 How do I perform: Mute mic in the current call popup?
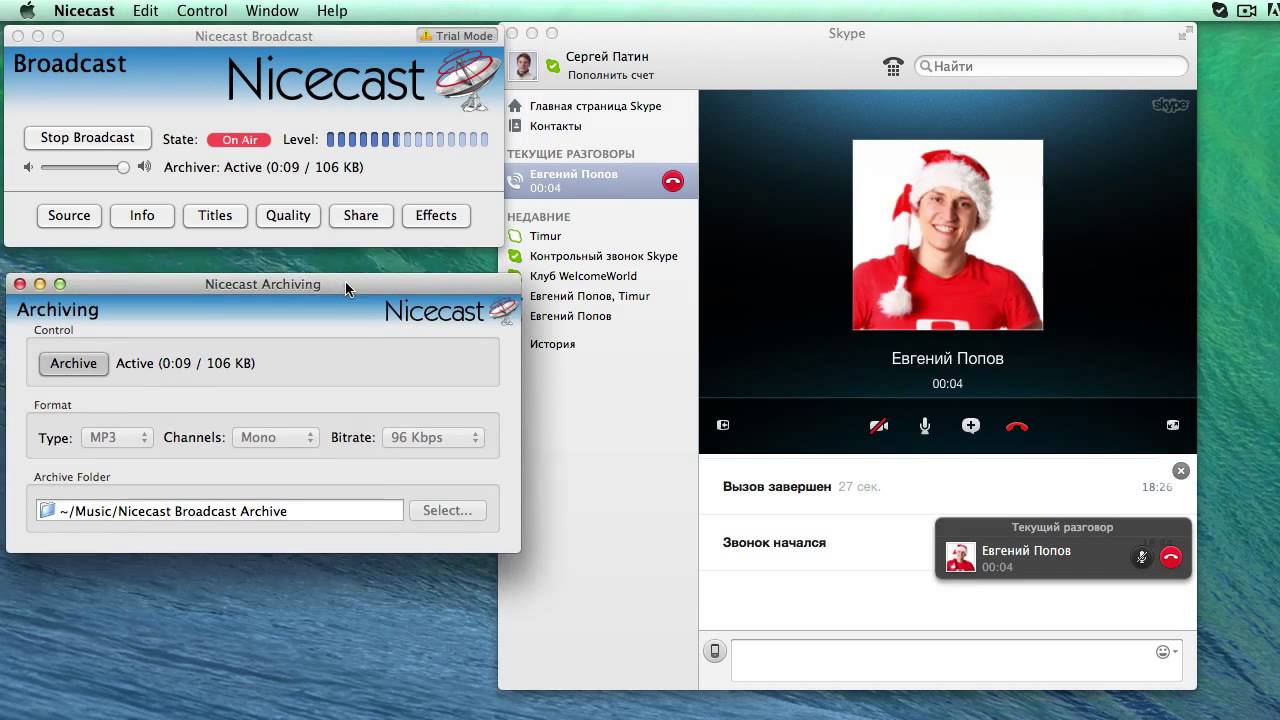[1141, 558]
